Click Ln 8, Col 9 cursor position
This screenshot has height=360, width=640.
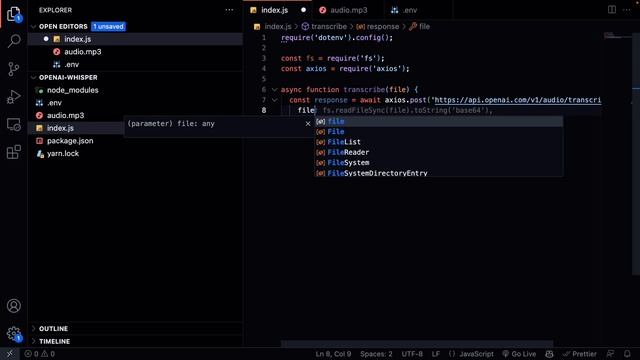(x=333, y=354)
